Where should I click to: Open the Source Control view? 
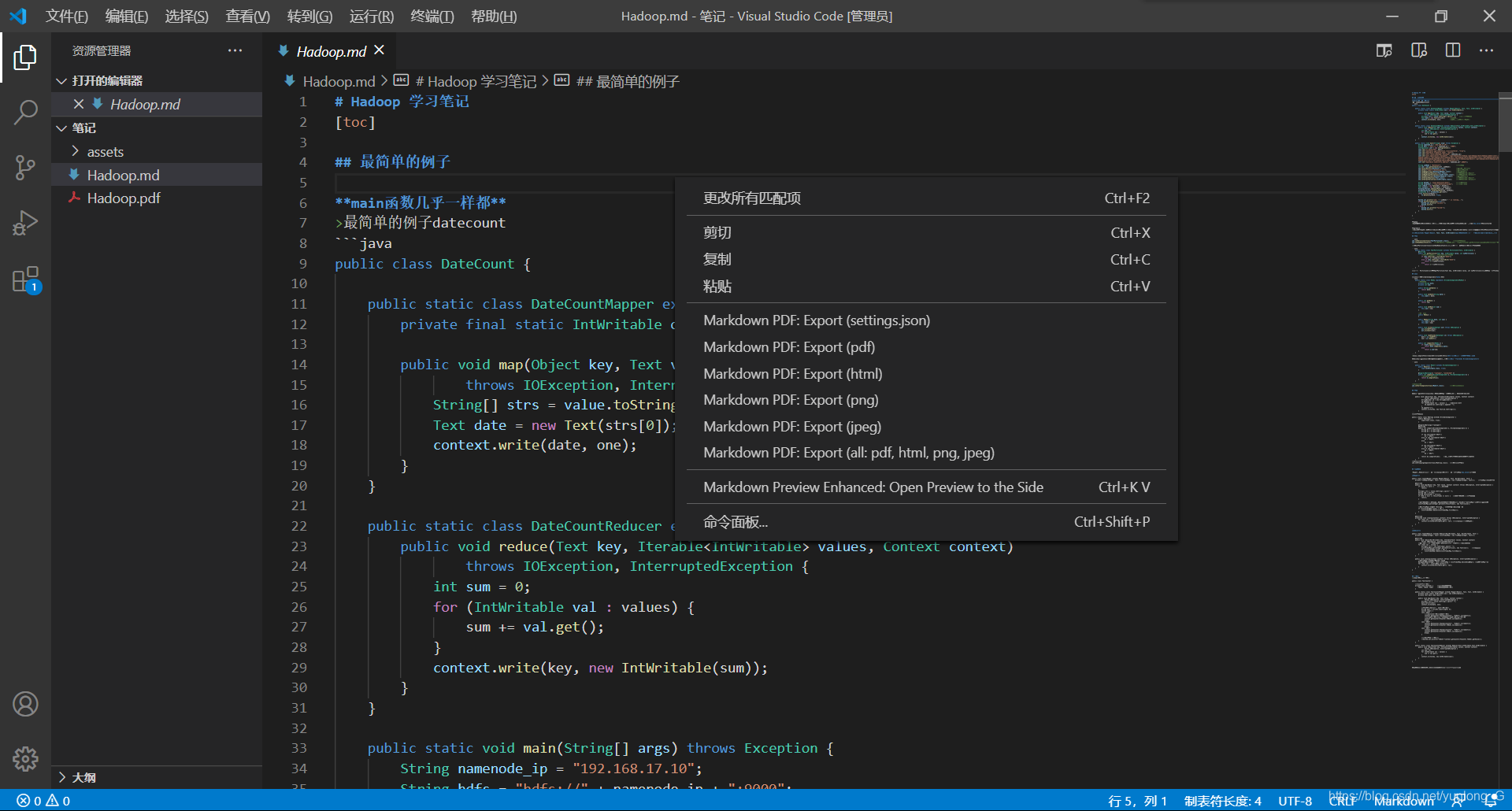25,168
